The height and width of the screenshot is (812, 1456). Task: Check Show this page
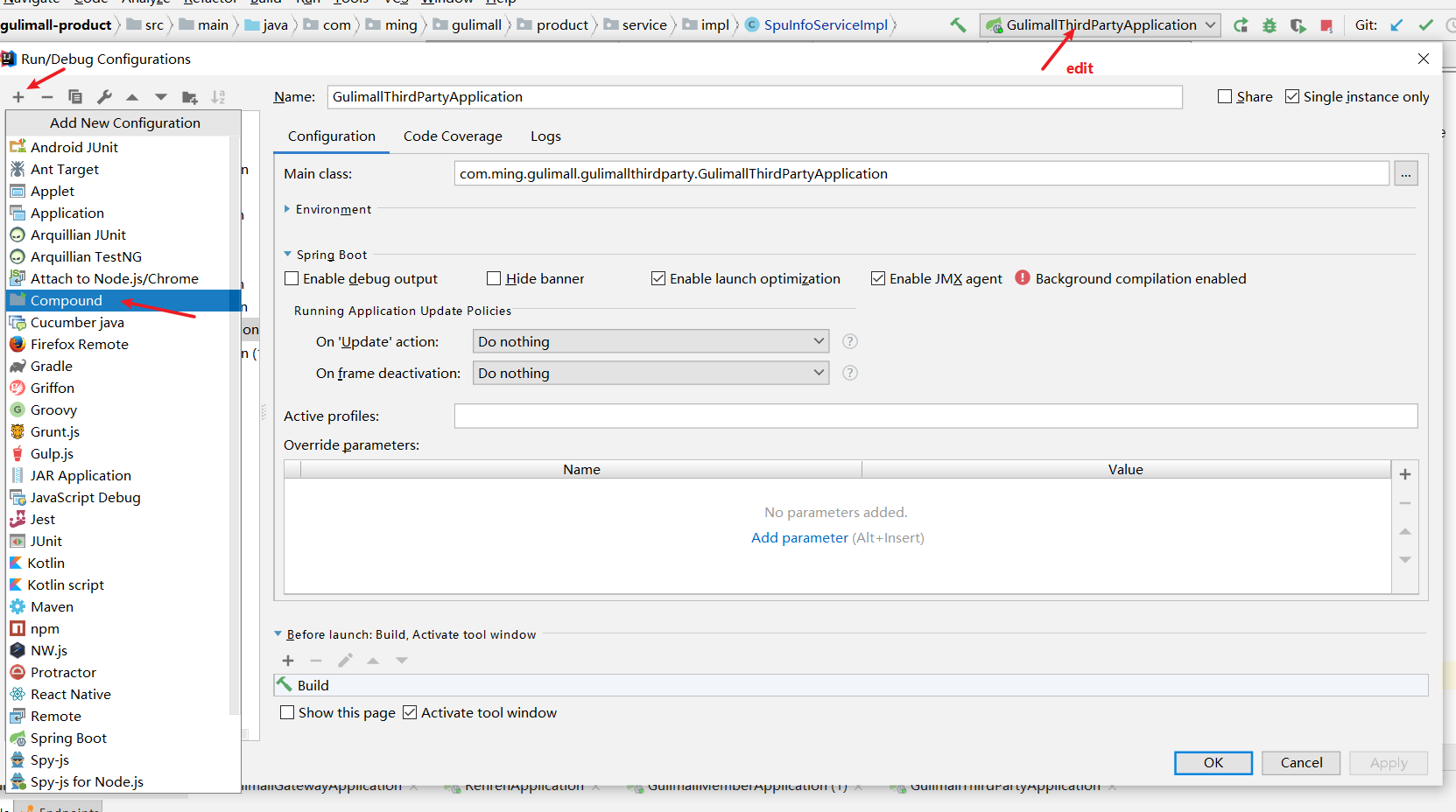(287, 712)
